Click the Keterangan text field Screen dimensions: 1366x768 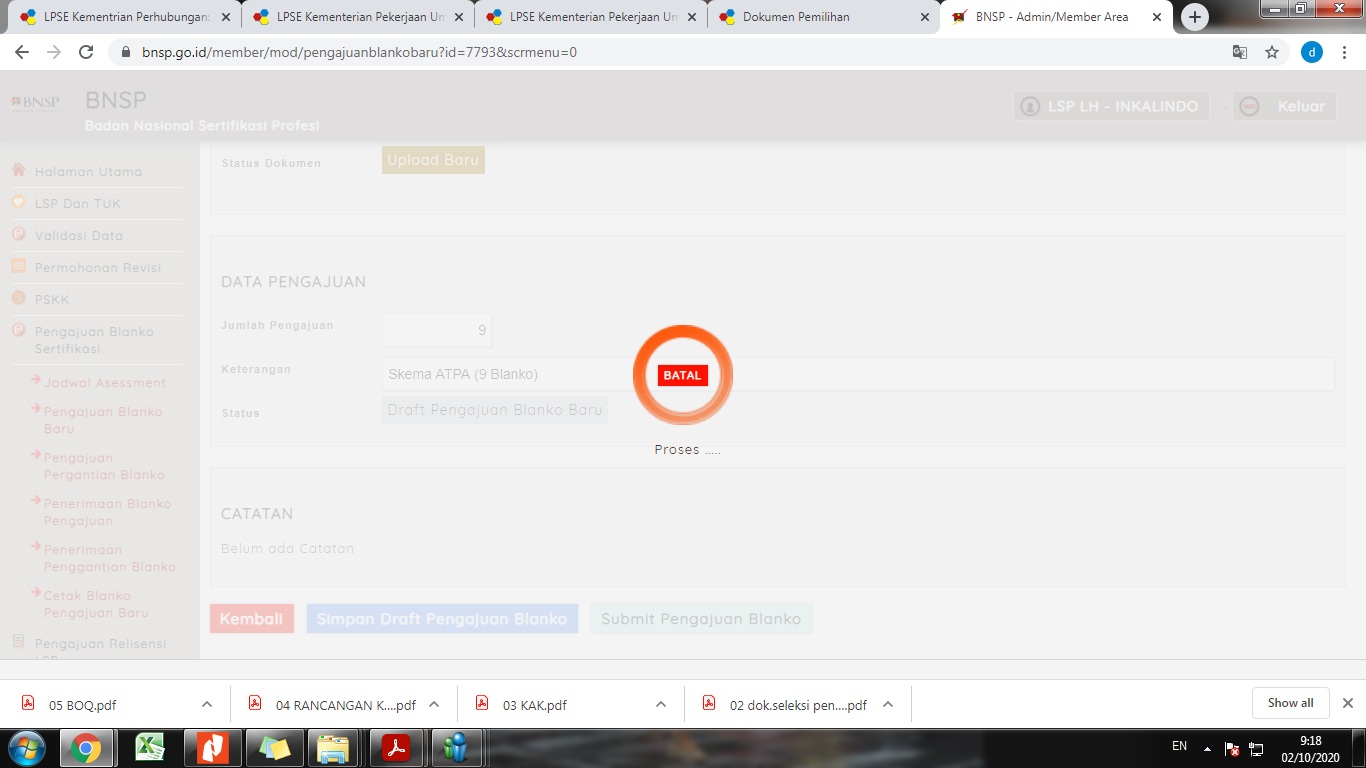point(858,374)
